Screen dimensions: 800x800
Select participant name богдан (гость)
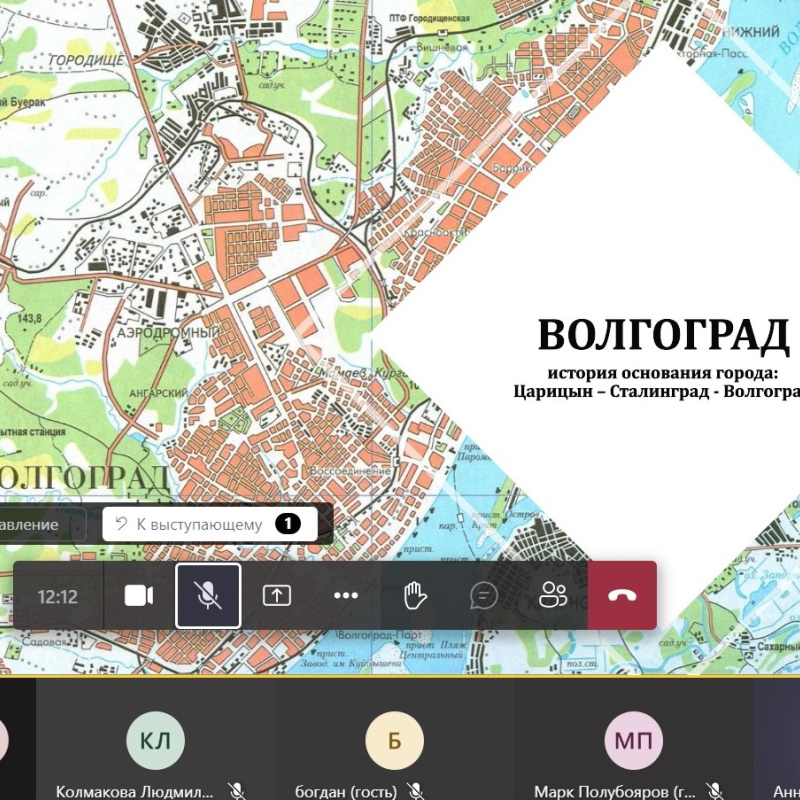point(339,791)
